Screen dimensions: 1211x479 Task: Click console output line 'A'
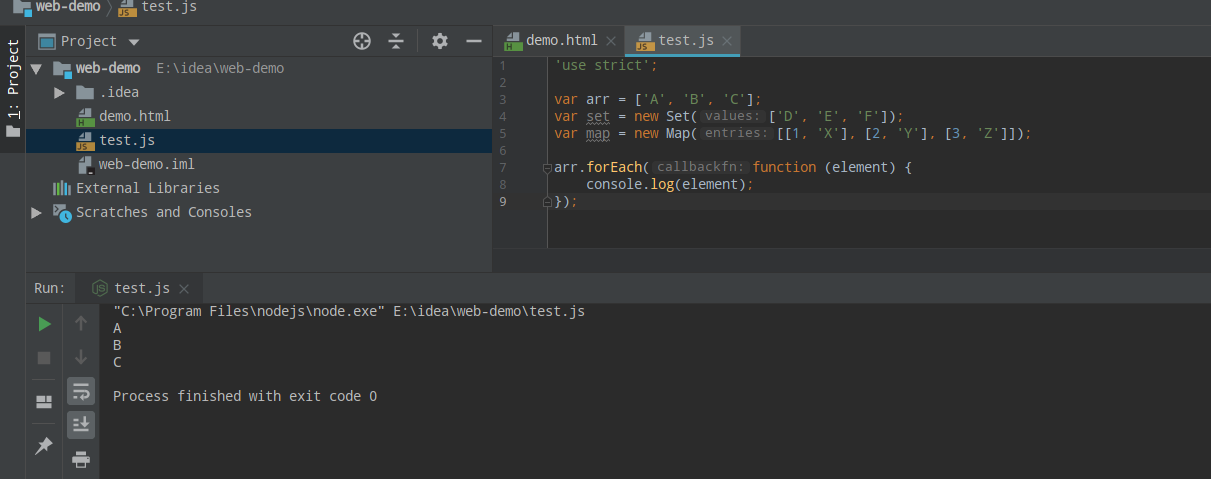tap(118, 328)
